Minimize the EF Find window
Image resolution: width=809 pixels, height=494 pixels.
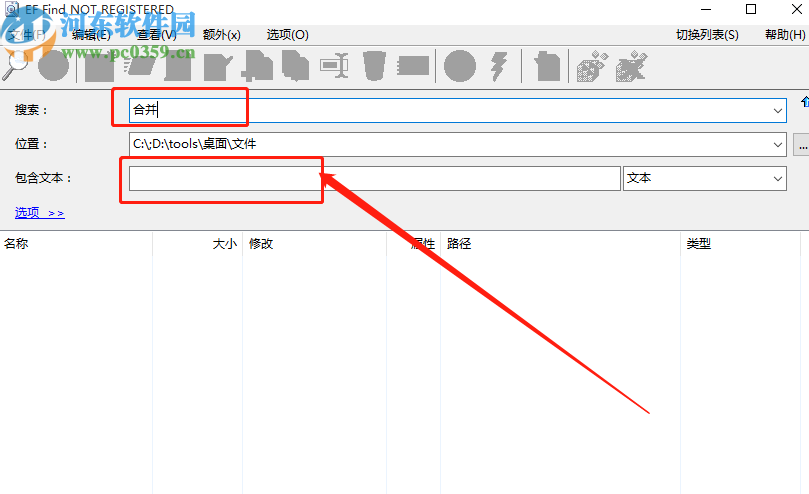[x=706, y=9]
